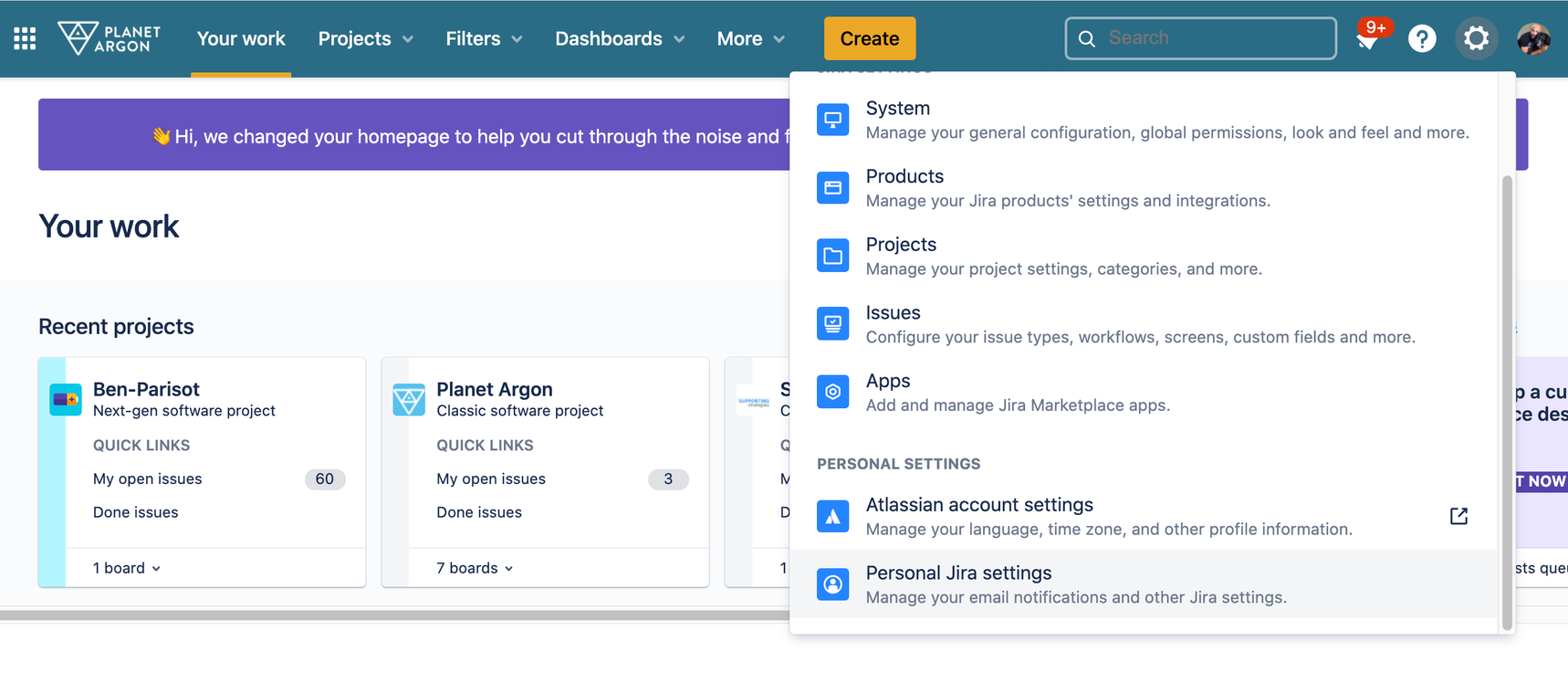Click the external link icon for Atlassian account
Screen dimensions: 1568x673
pos(1458,516)
